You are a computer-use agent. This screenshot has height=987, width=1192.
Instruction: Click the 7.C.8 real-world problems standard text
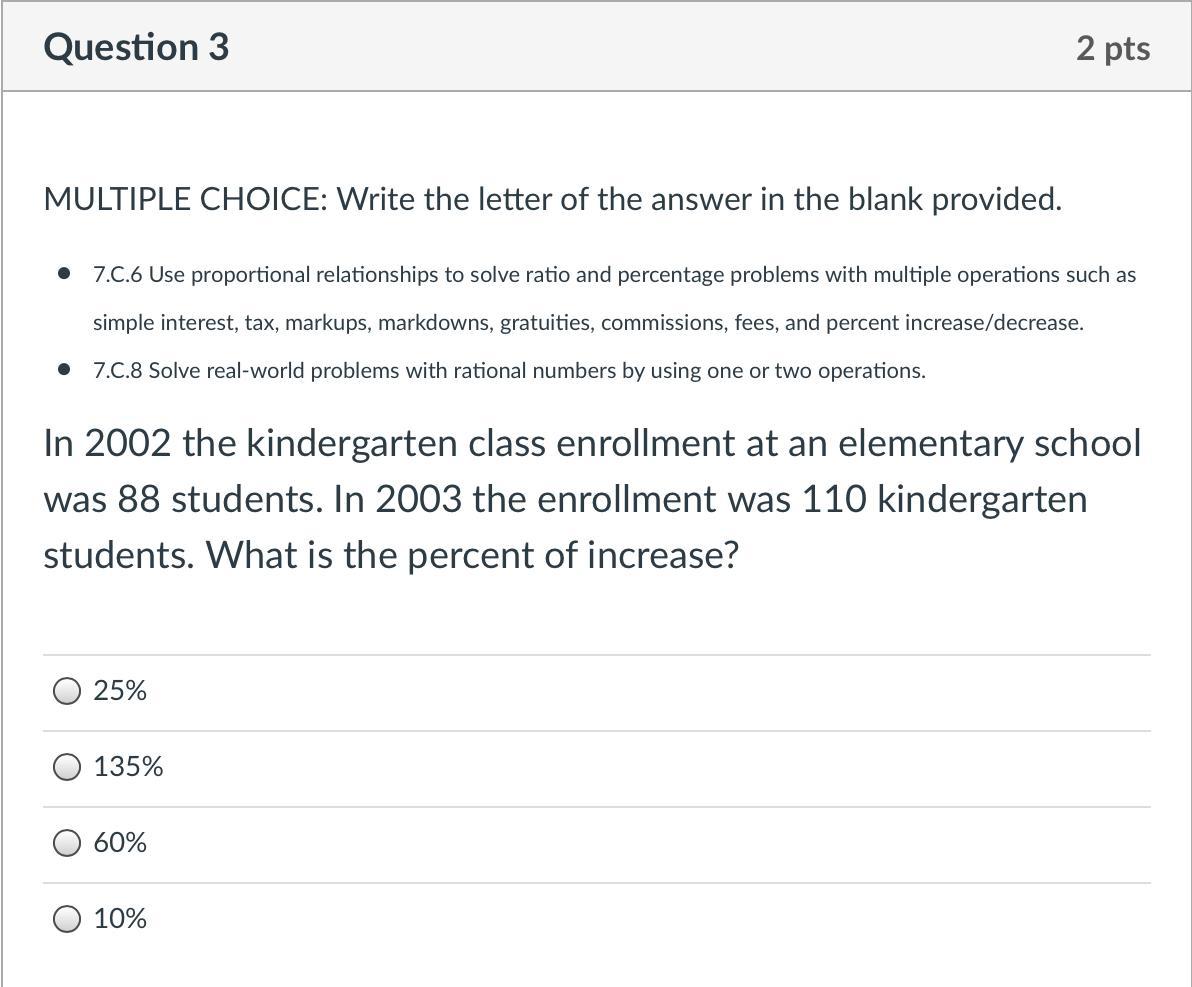point(509,371)
